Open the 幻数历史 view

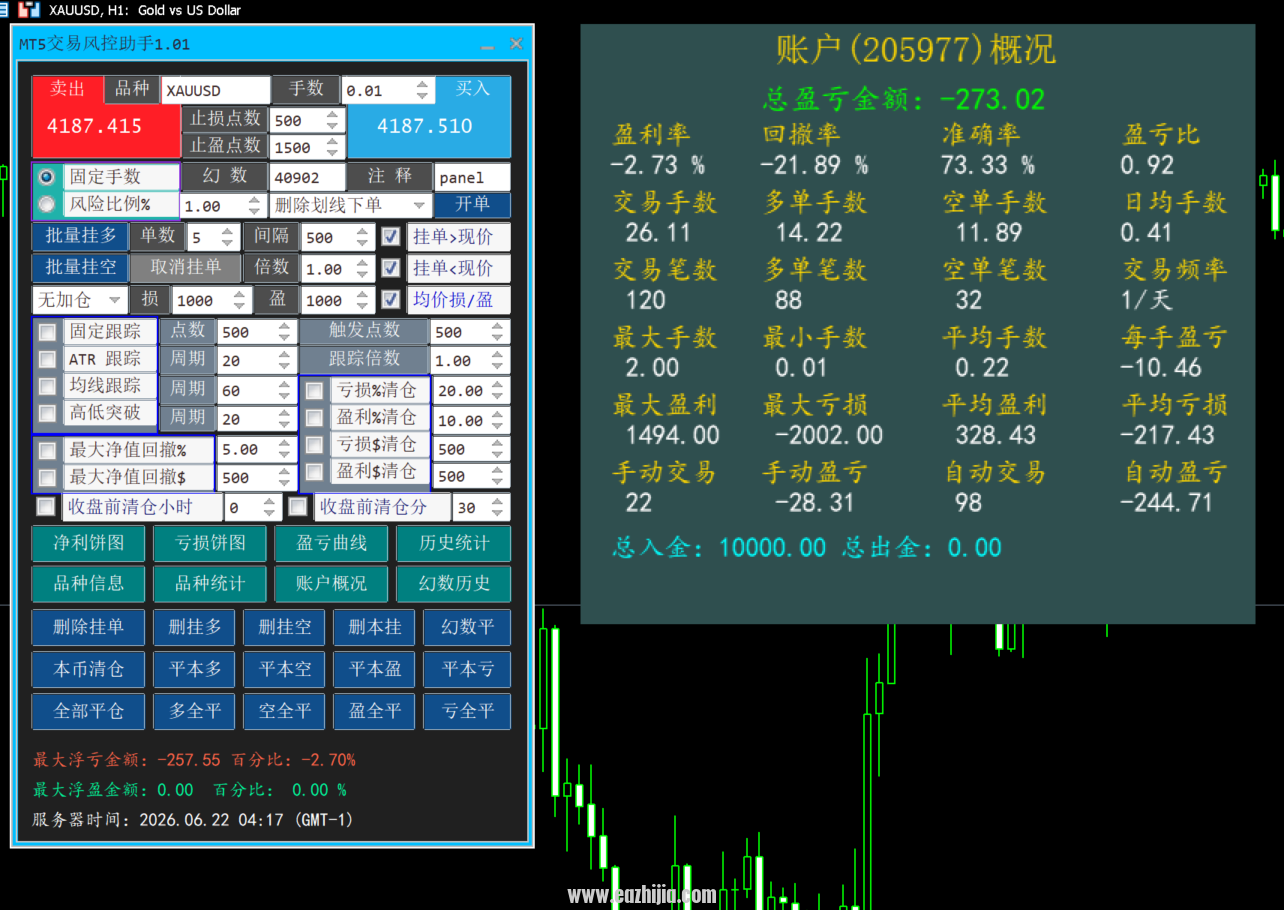454,584
